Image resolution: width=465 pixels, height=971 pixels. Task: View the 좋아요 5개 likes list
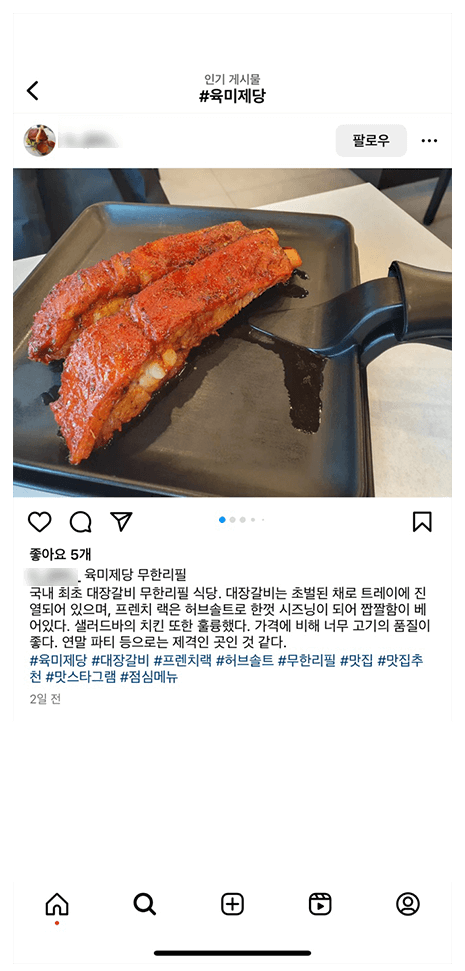click(60, 554)
